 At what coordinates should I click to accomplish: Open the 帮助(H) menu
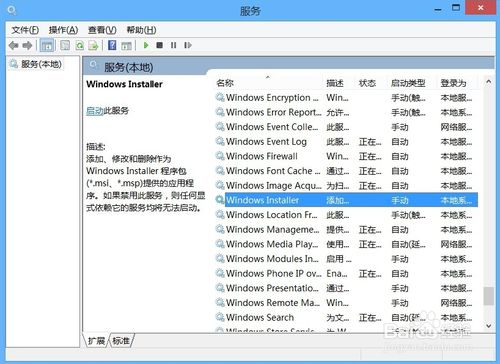click(x=141, y=30)
